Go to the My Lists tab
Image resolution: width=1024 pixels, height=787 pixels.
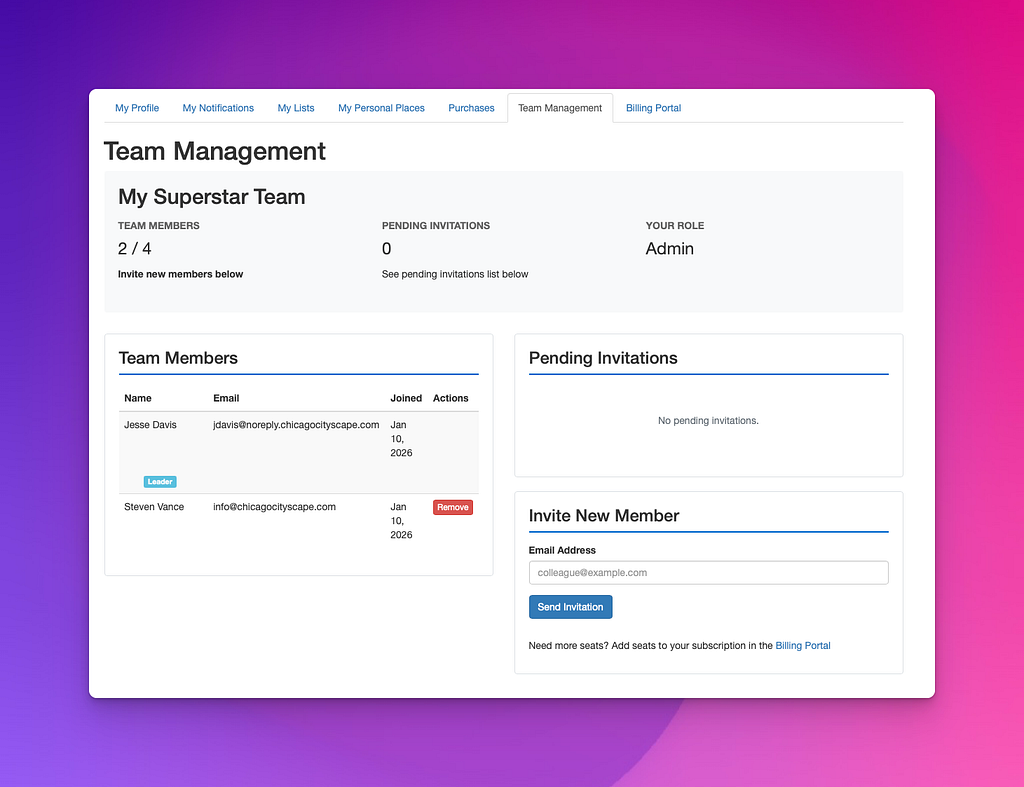(x=296, y=108)
